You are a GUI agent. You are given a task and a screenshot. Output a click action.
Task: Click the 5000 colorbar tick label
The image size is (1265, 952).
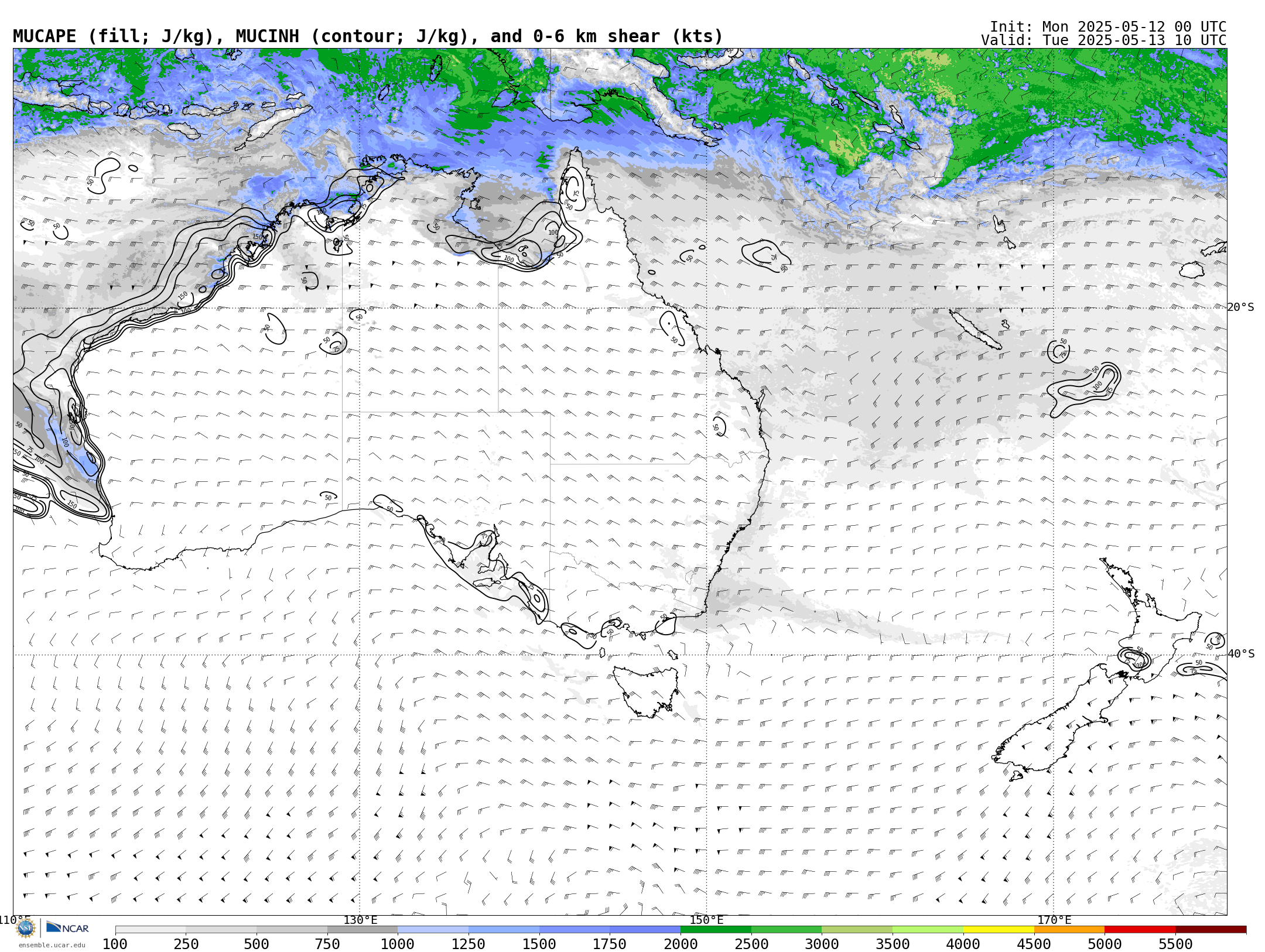point(1105,944)
